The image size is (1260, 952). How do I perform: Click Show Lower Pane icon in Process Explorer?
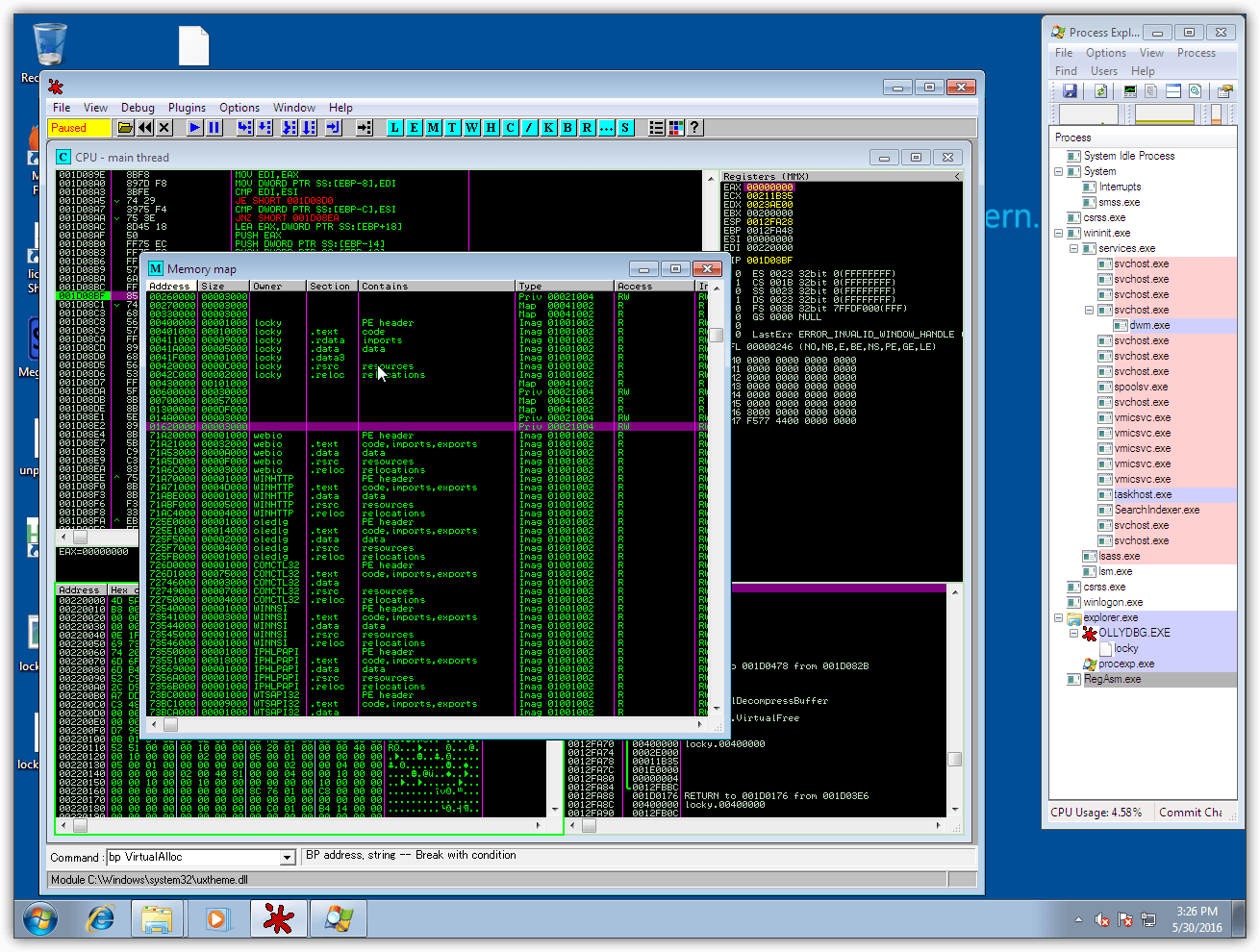click(x=1173, y=91)
